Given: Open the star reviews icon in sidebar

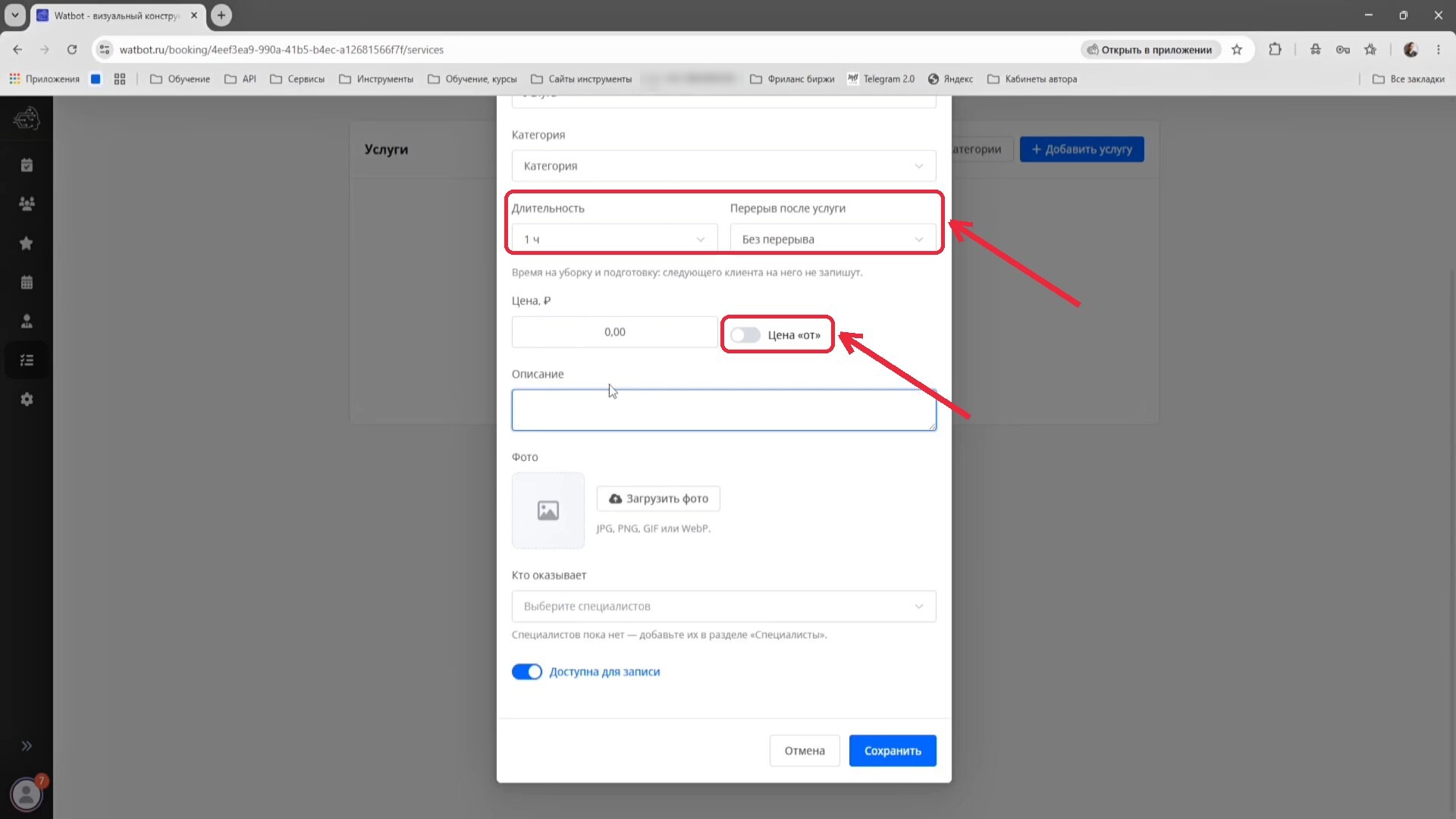Looking at the screenshot, I should pyautogui.click(x=27, y=243).
